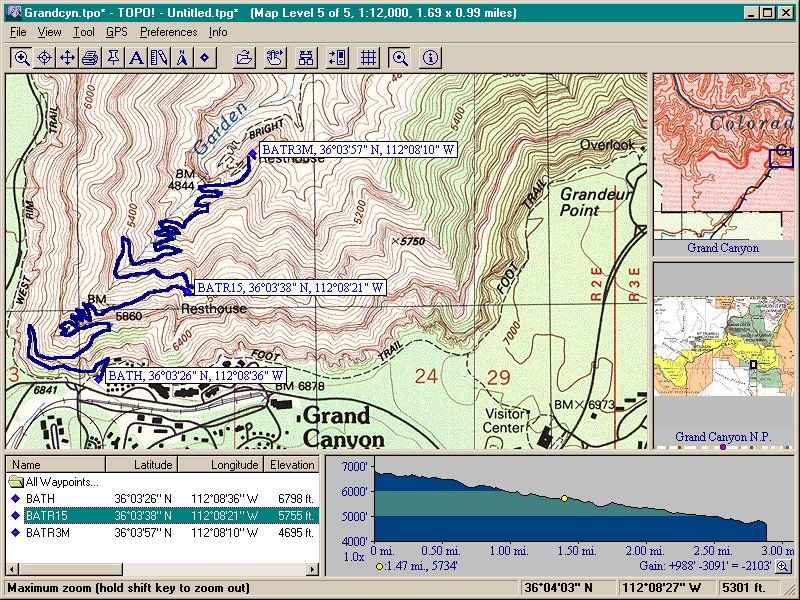This screenshot has width=800, height=600.
Task: Click the diamond icon for BATR3M row
Action: point(16,533)
